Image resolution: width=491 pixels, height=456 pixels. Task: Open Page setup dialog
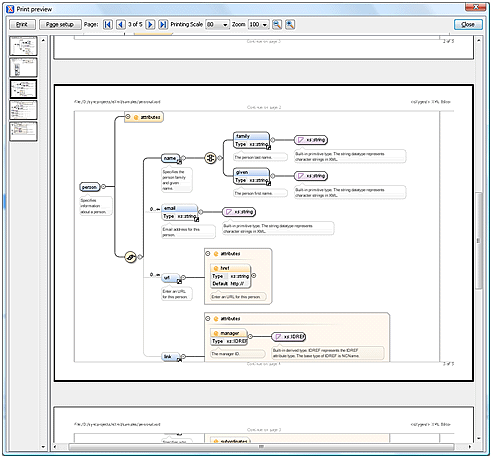click(60, 25)
